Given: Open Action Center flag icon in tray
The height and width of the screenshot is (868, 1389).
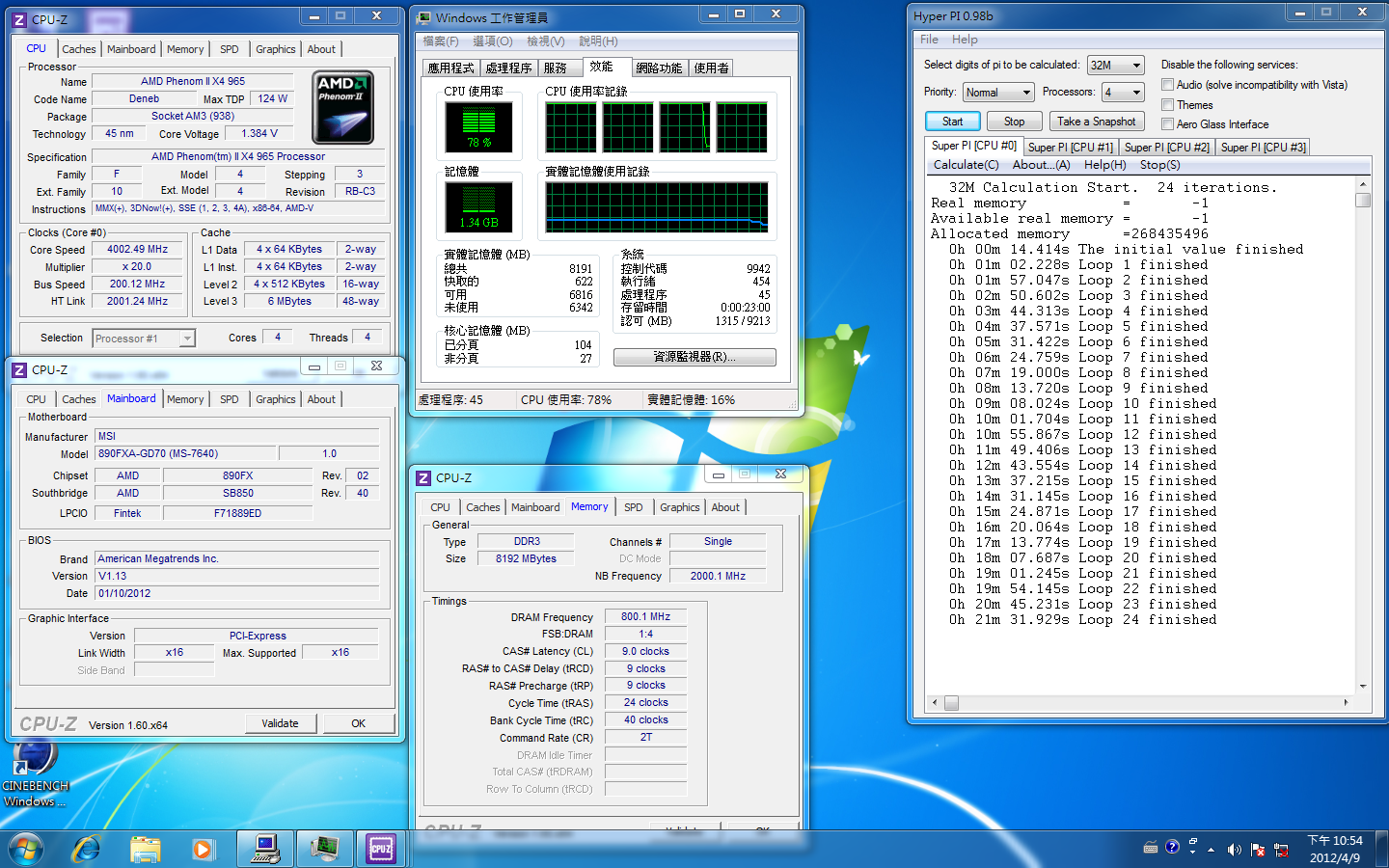Looking at the screenshot, I should pos(1258,850).
